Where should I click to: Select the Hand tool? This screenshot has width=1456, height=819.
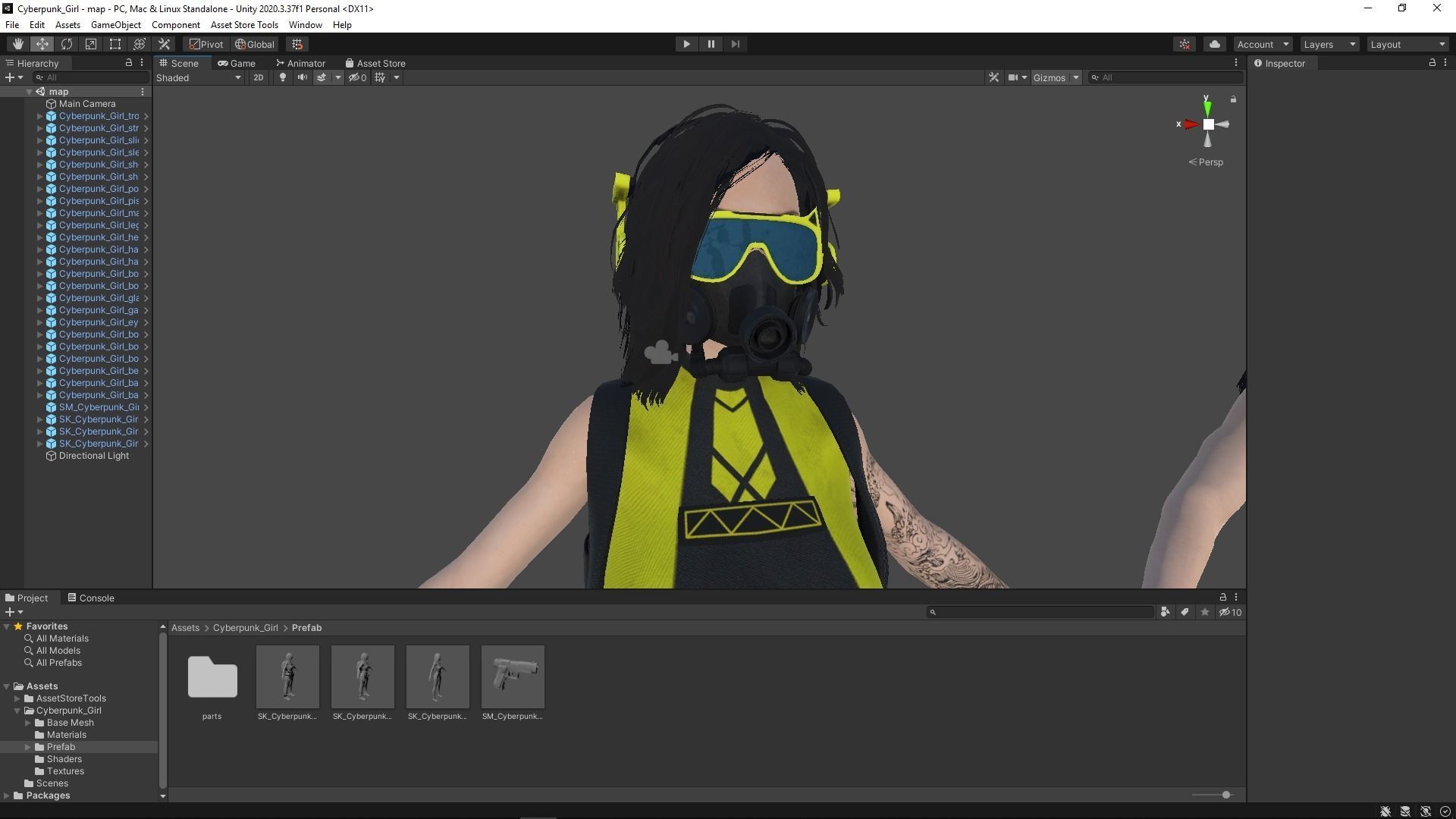17,44
